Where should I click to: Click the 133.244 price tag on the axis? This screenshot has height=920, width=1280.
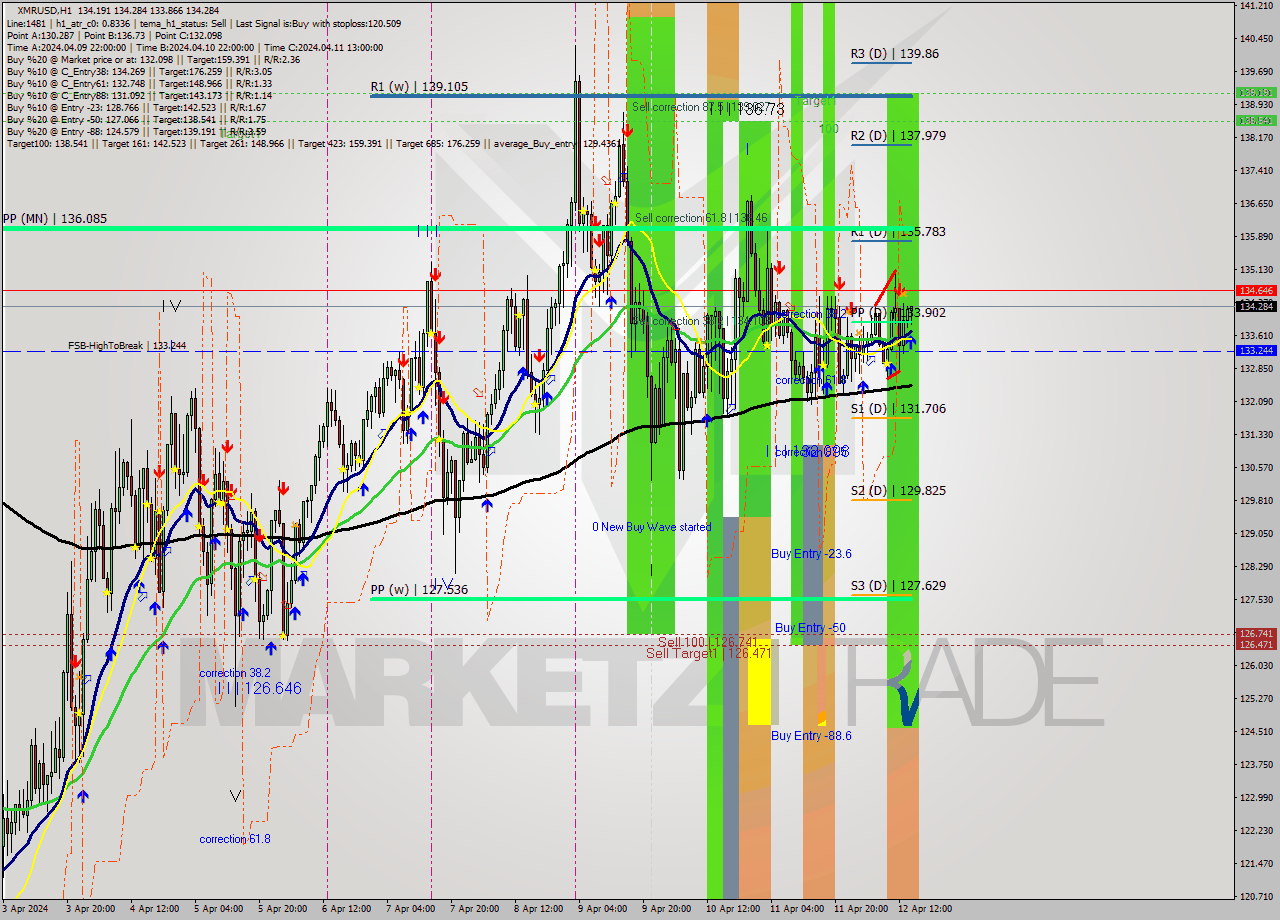1255,351
